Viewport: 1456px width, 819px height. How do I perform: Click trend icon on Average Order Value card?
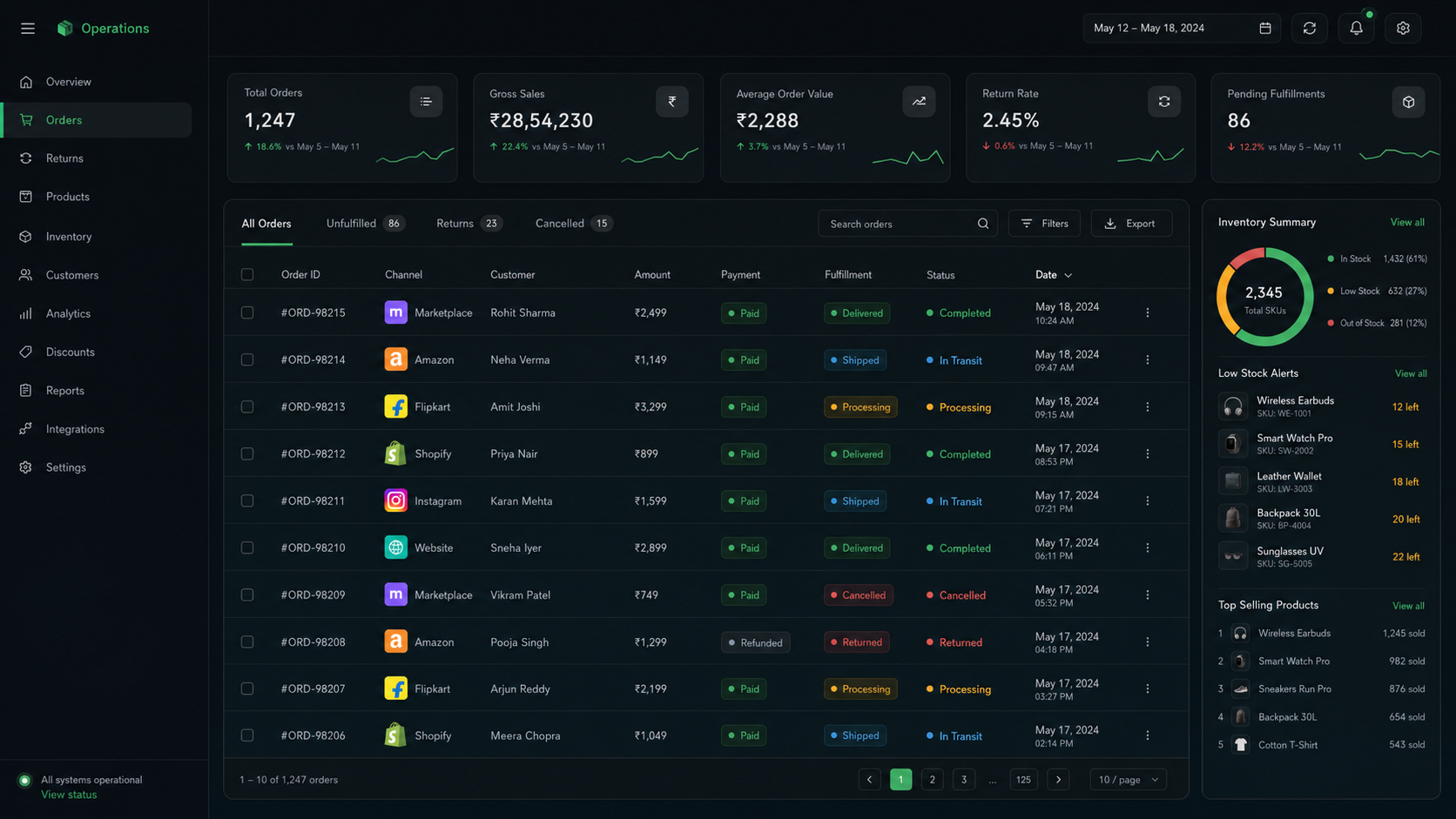click(919, 102)
